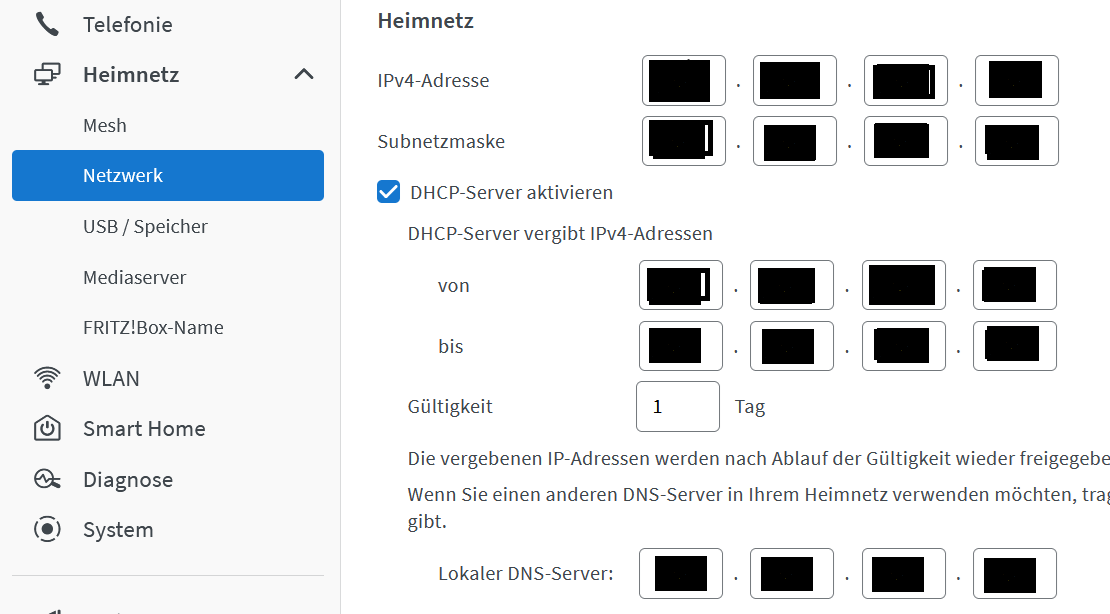Go to the Mediaserver page
1110x614 pixels.
(x=134, y=277)
